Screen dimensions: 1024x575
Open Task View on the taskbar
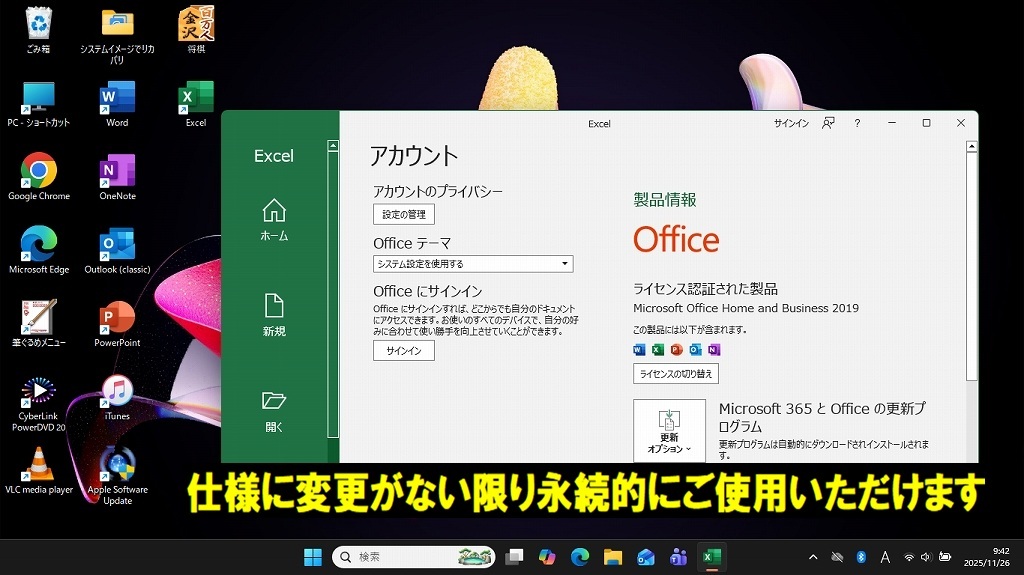point(515,557)
